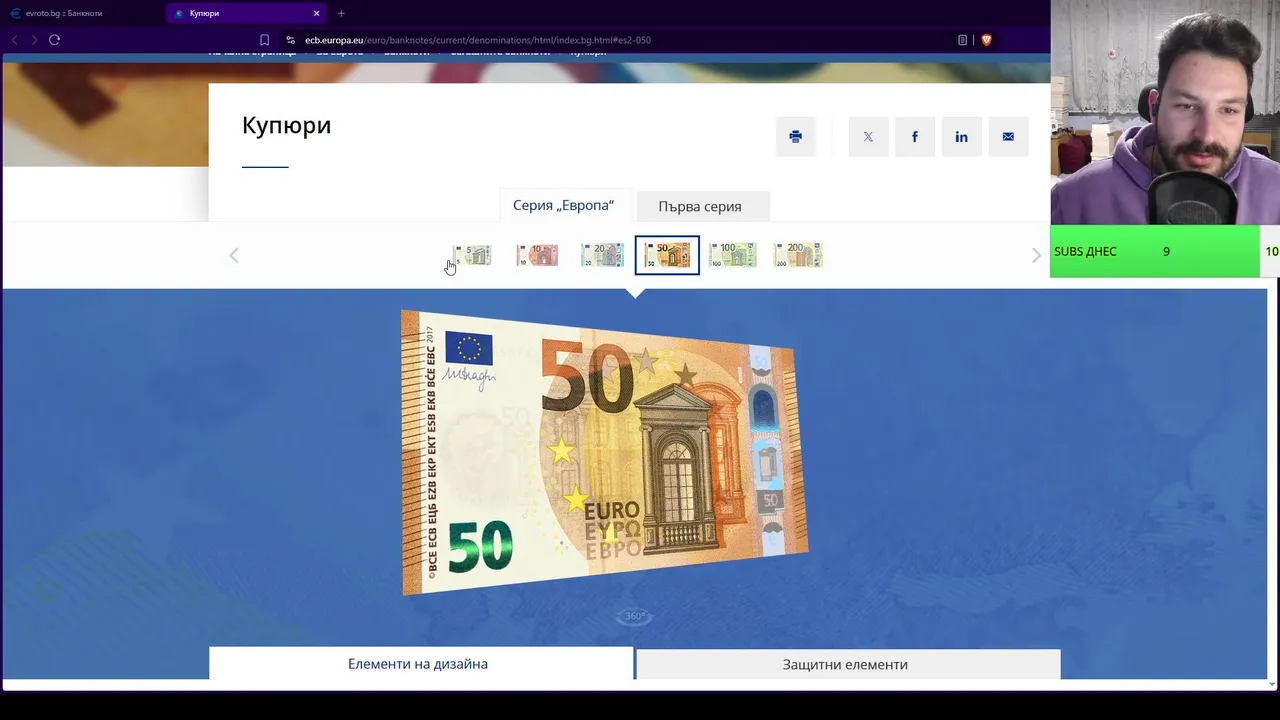Image resolution: width=1280 pixels, height=720 pixels.
Task: Select the Купюри browser tab
Action: click(247, 13)
